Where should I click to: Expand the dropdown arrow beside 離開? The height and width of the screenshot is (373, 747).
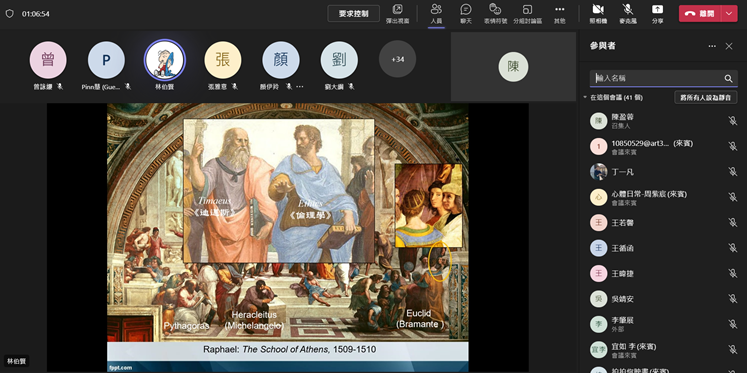(729, 14)
